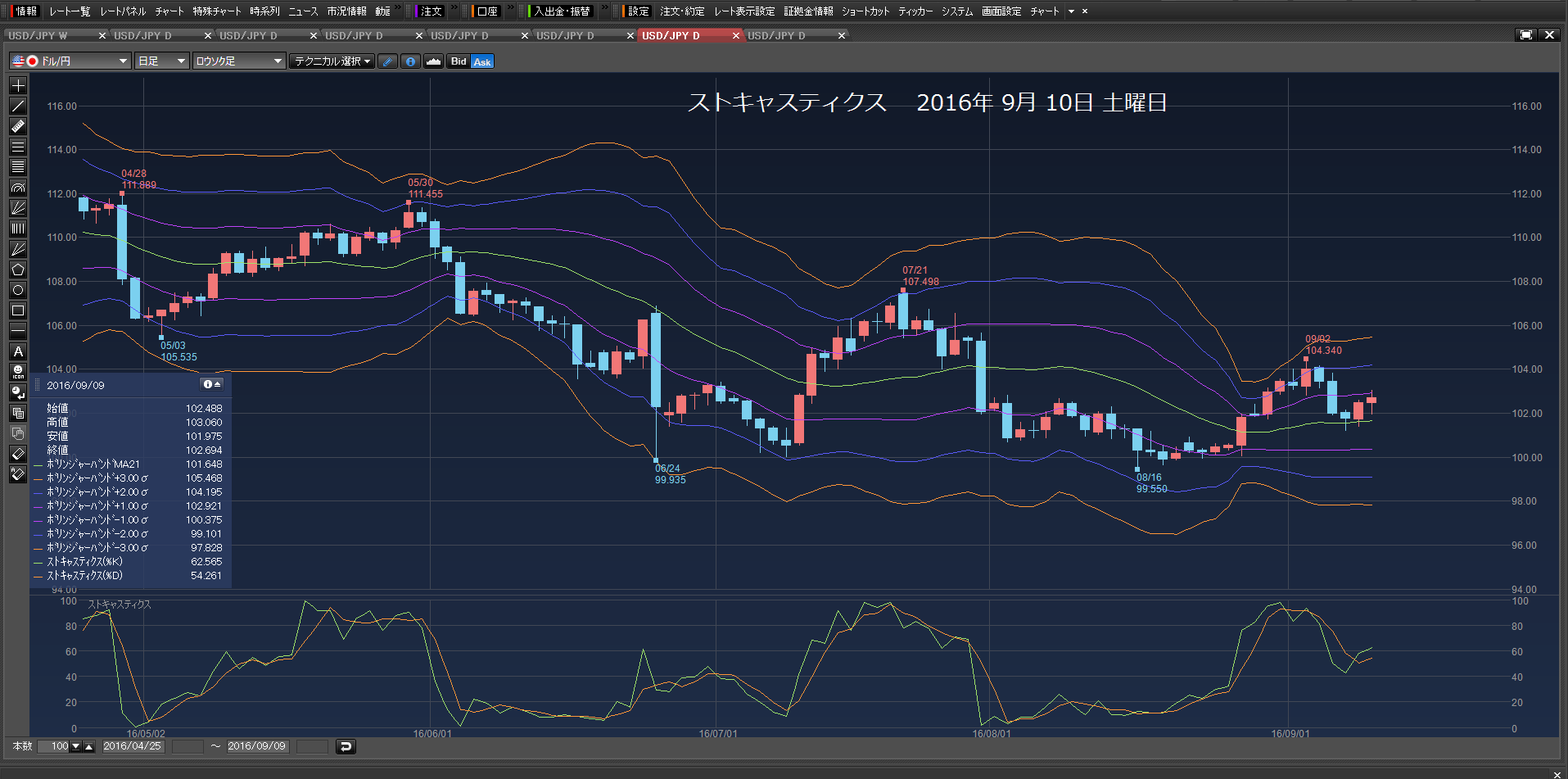Select the text annotation A tool

click(x=18, y=351)
